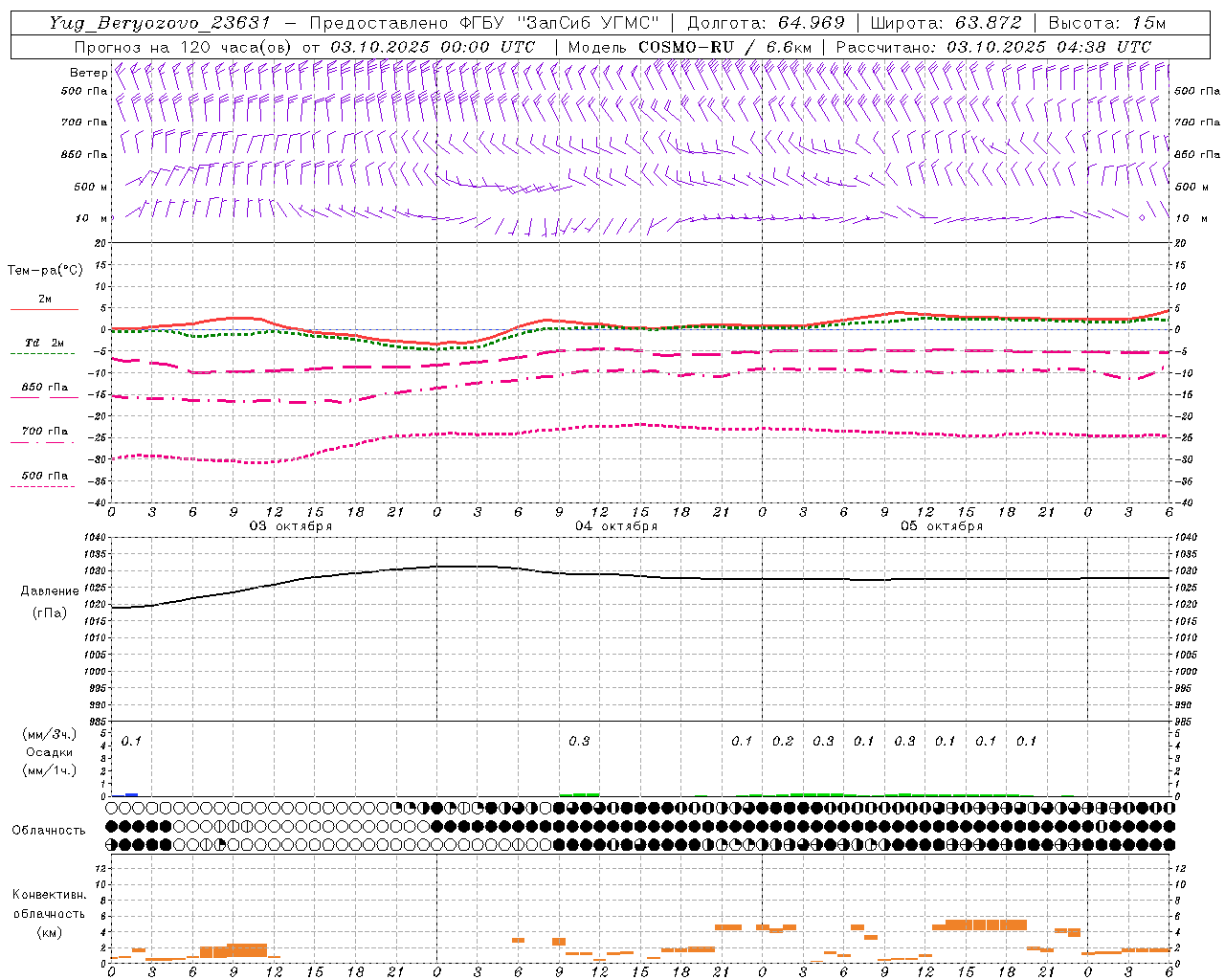Select the '04 октября' date label

pos(616,526)
